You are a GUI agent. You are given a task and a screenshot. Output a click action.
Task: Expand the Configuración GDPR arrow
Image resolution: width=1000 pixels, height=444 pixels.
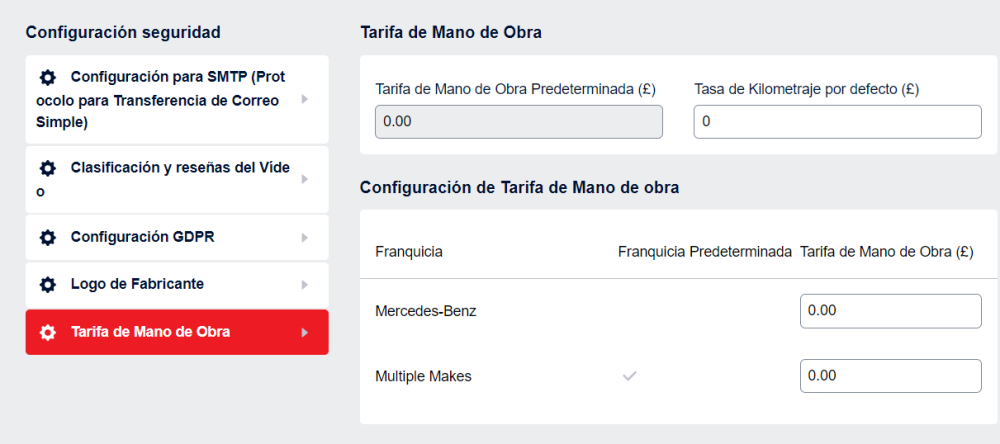click(x=304, y=238)
